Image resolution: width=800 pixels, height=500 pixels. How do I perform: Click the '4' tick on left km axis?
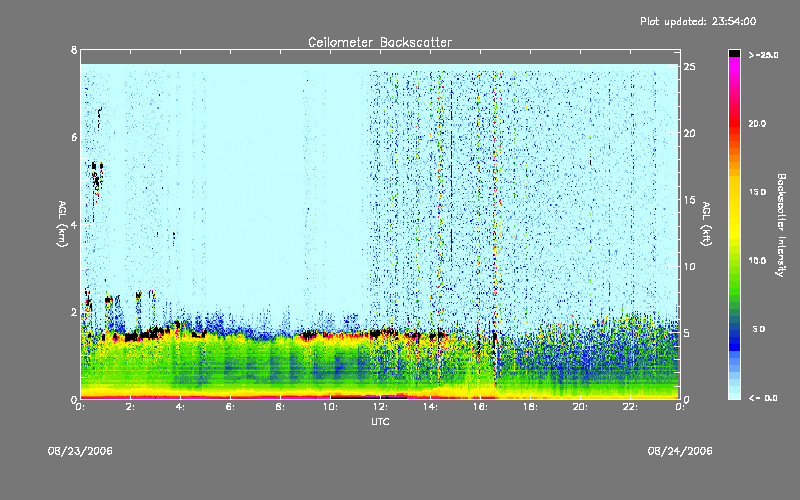(x=74, y=225)
